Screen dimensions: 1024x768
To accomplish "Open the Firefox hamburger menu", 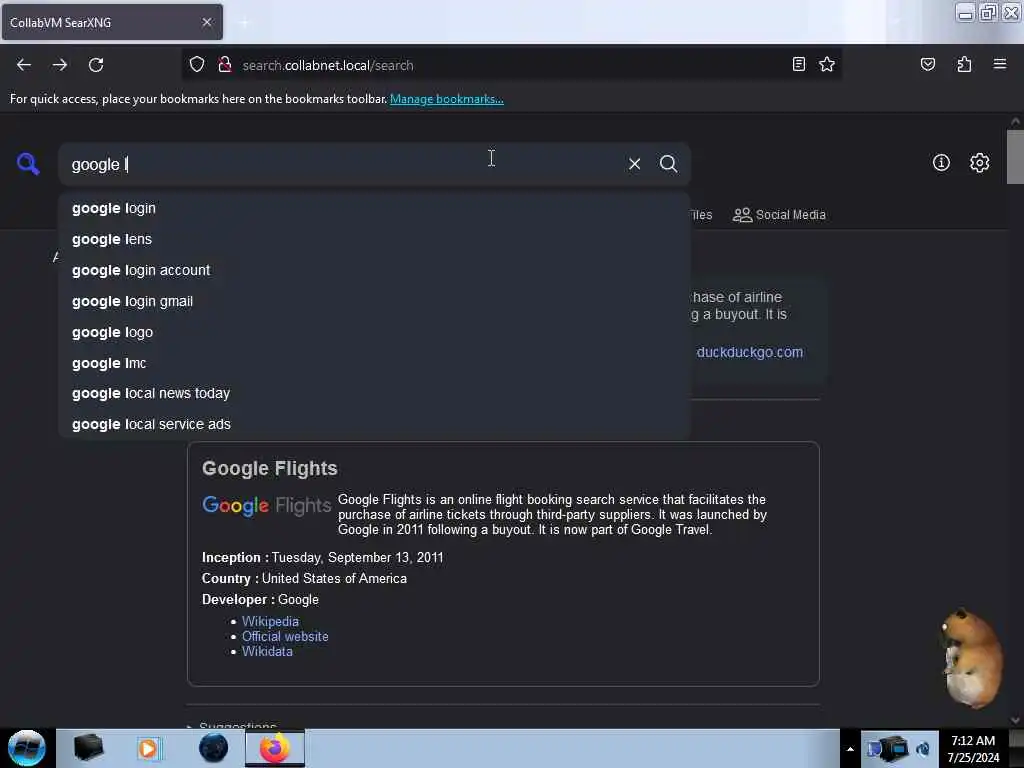I will (x=999, y=64).
